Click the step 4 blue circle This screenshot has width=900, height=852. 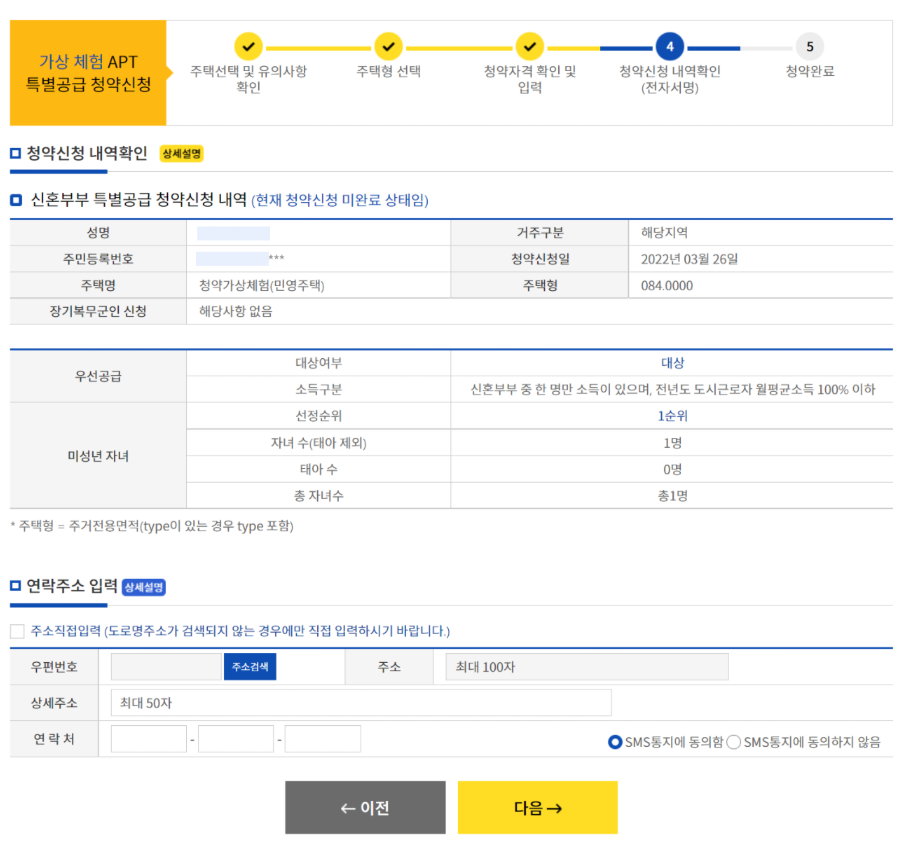(670, 47)
